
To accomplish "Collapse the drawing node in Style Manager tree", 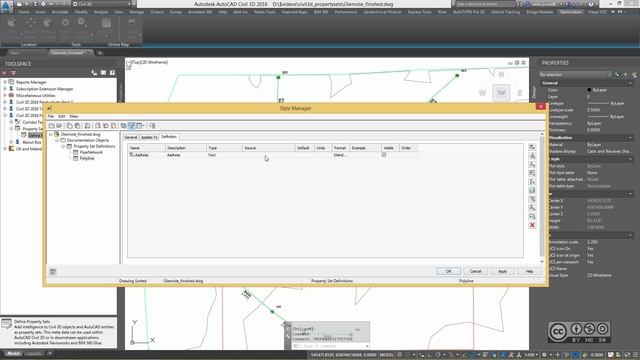I will (51, 134).
